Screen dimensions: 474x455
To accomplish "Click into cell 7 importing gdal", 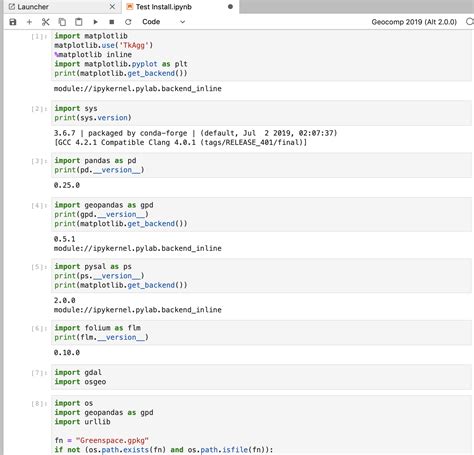I will pyautogui.click(x=261, y=377).
